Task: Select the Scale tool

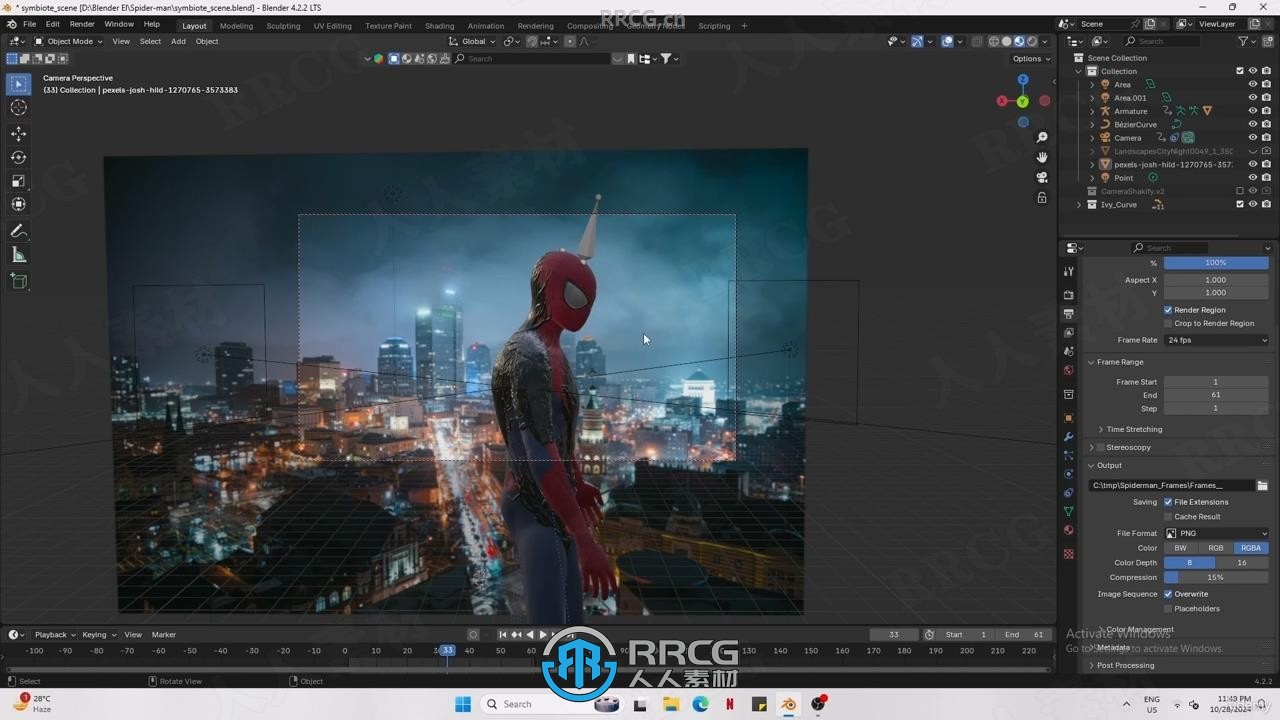Action: pos(19,181)
